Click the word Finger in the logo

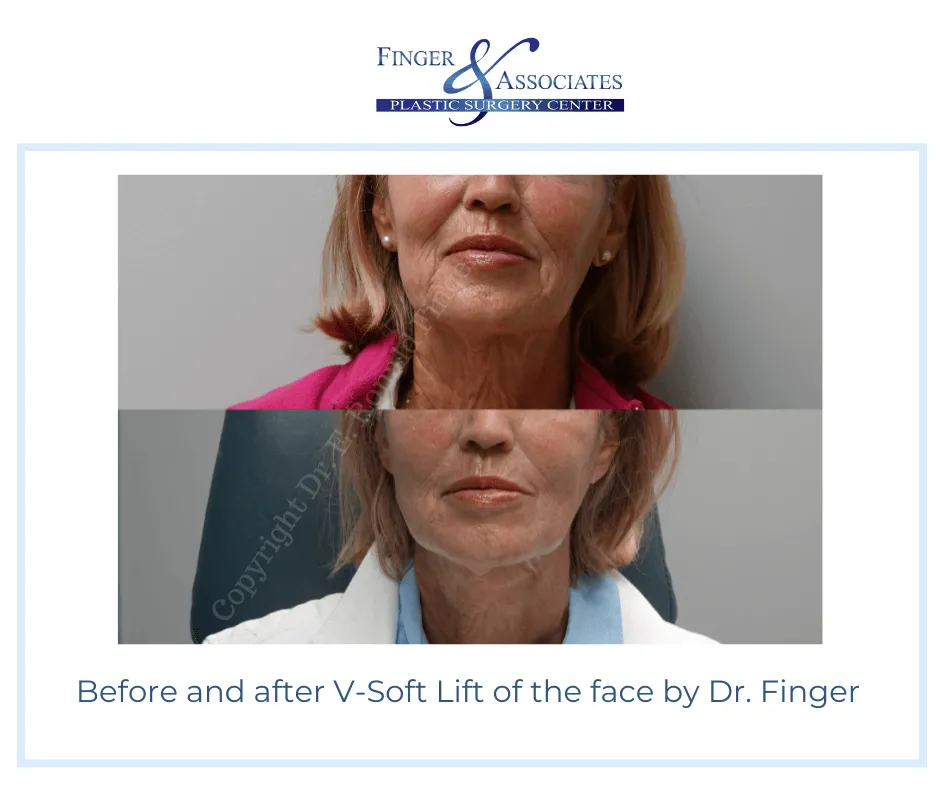tap(415, 58)
